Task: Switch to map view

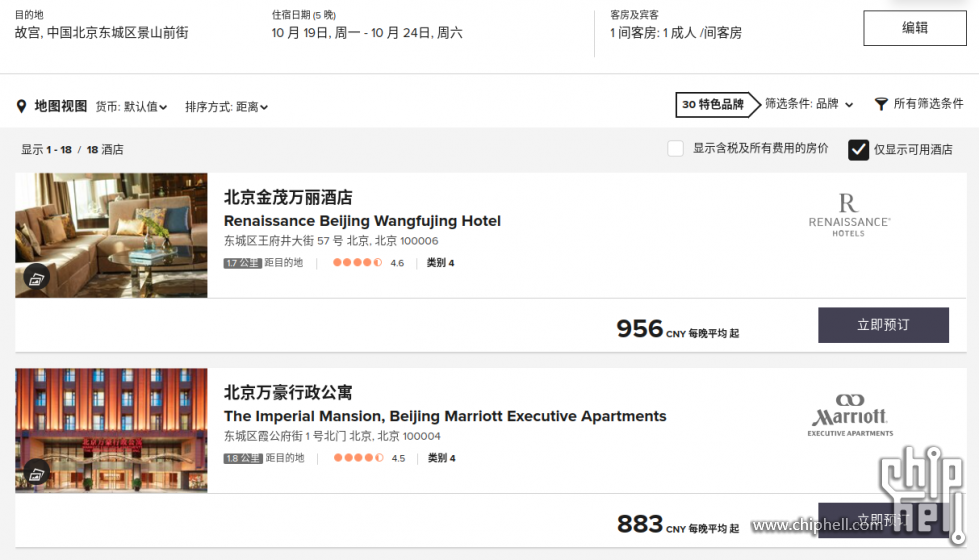Action: pyautogui.click(x=61, y=106)
